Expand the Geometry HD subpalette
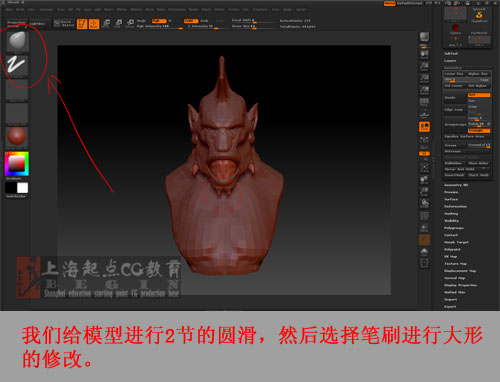 456,185
